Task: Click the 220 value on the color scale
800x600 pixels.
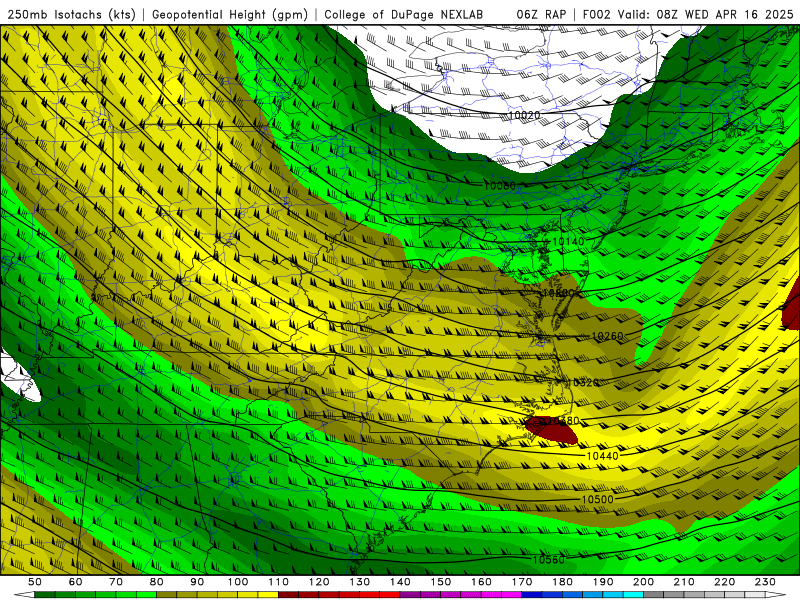Action: pos(724,582)
